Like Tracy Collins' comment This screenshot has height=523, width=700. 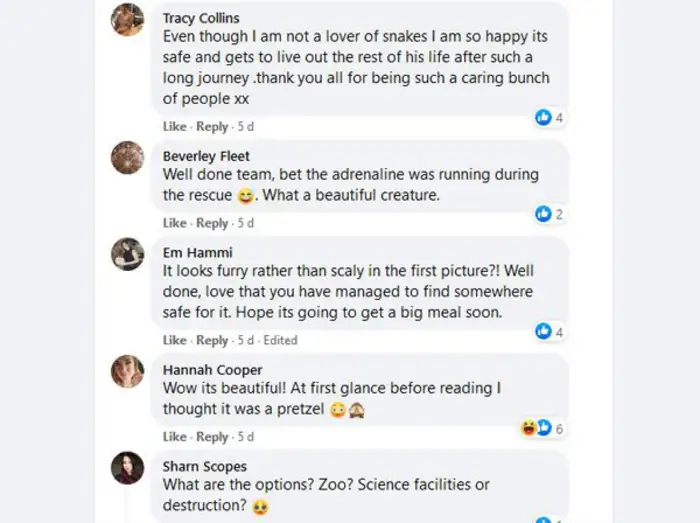(x=174, y=127)
